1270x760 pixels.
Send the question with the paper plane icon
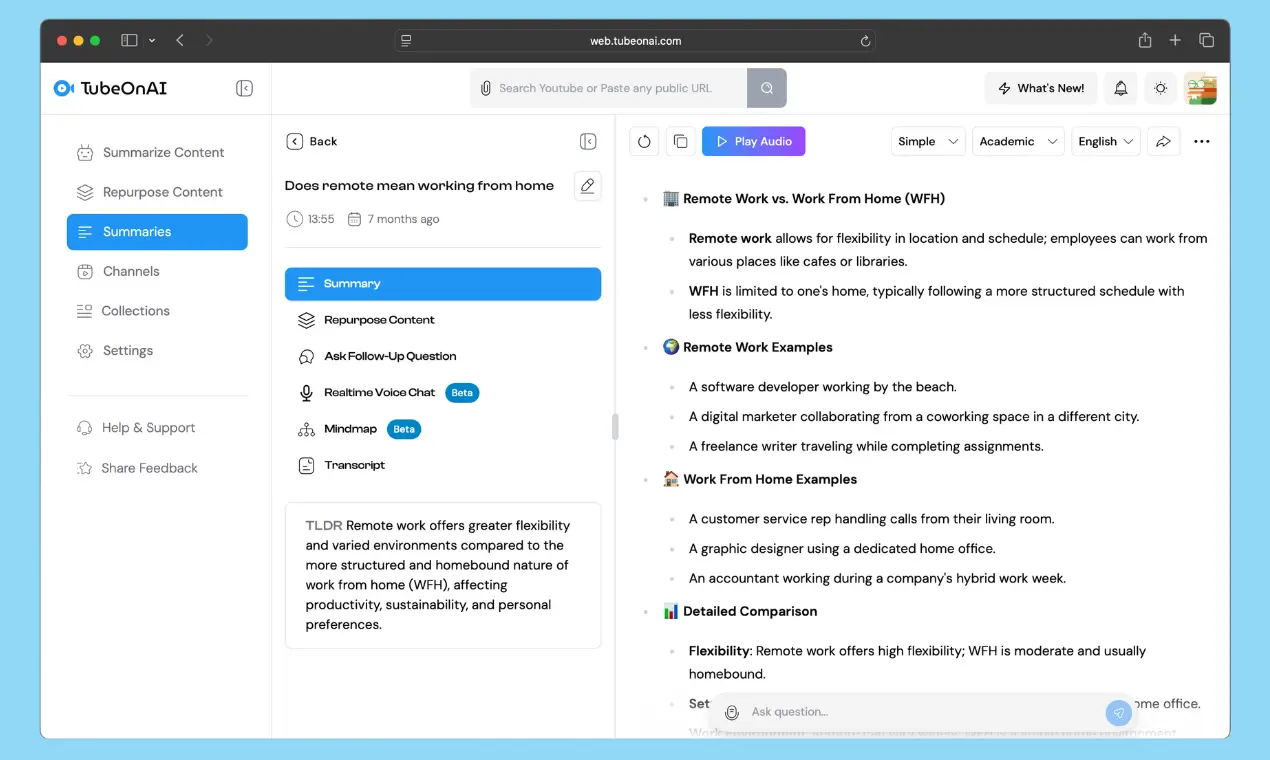pyautogui.click(x=1118, y=712)
